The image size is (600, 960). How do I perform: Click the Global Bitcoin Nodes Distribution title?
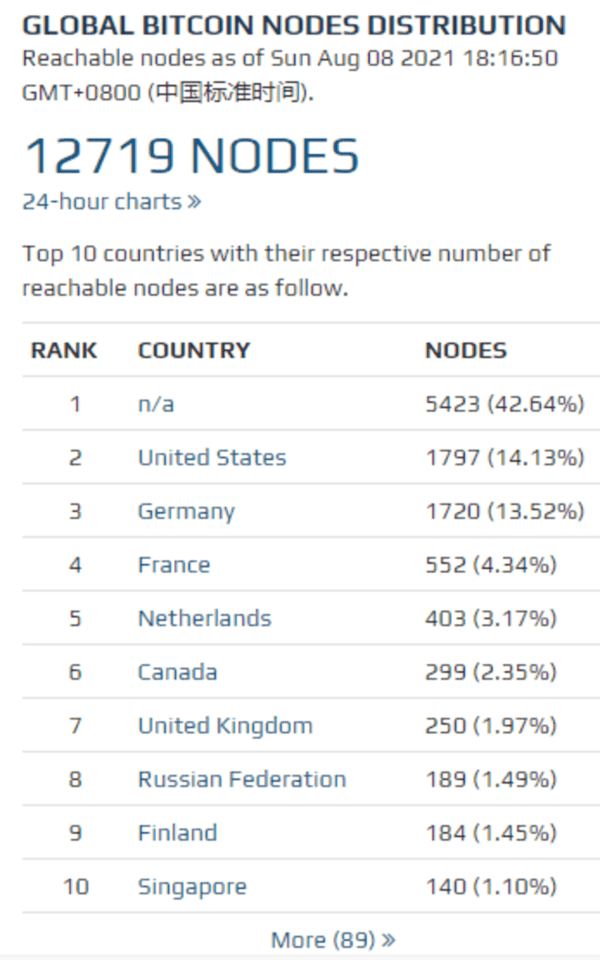click(294, 25)
